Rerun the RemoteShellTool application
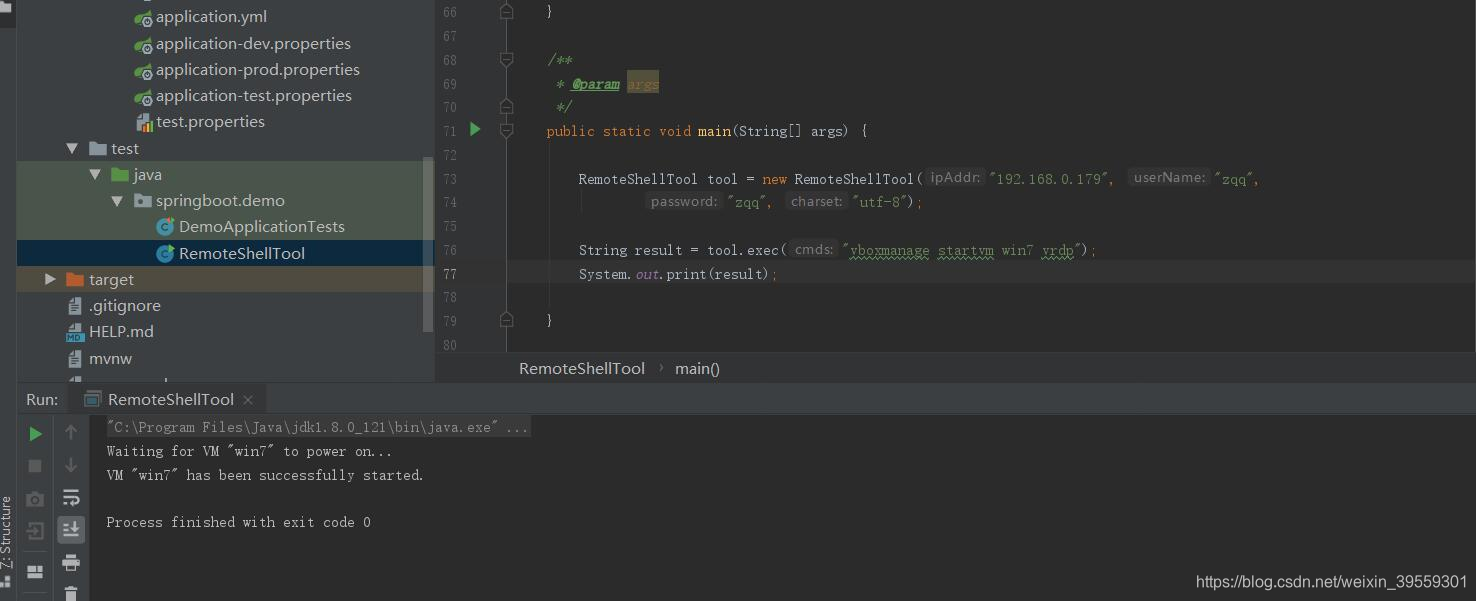The height and width of the screenshot is (601, 1476). 35,432
